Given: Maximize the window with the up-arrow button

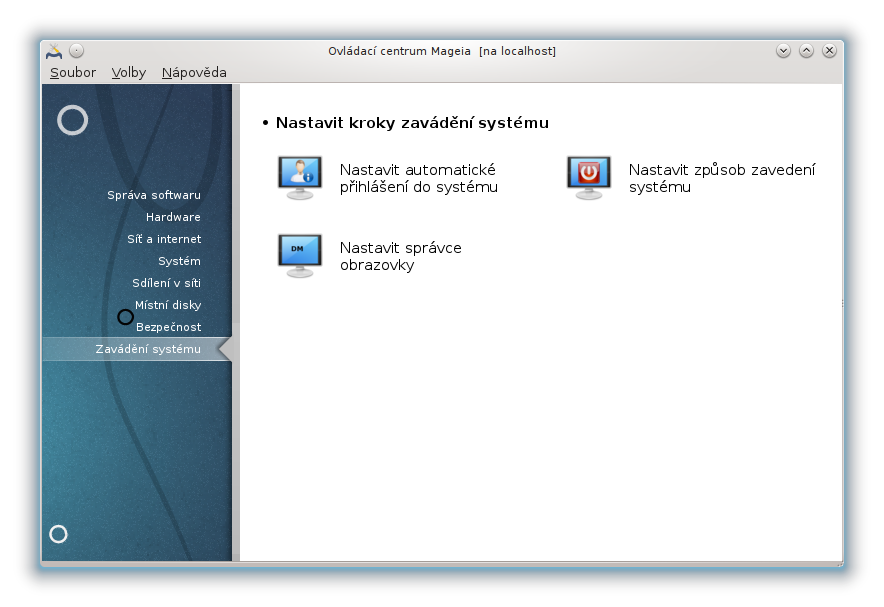Looking at the screenshot, I should 806,51.
